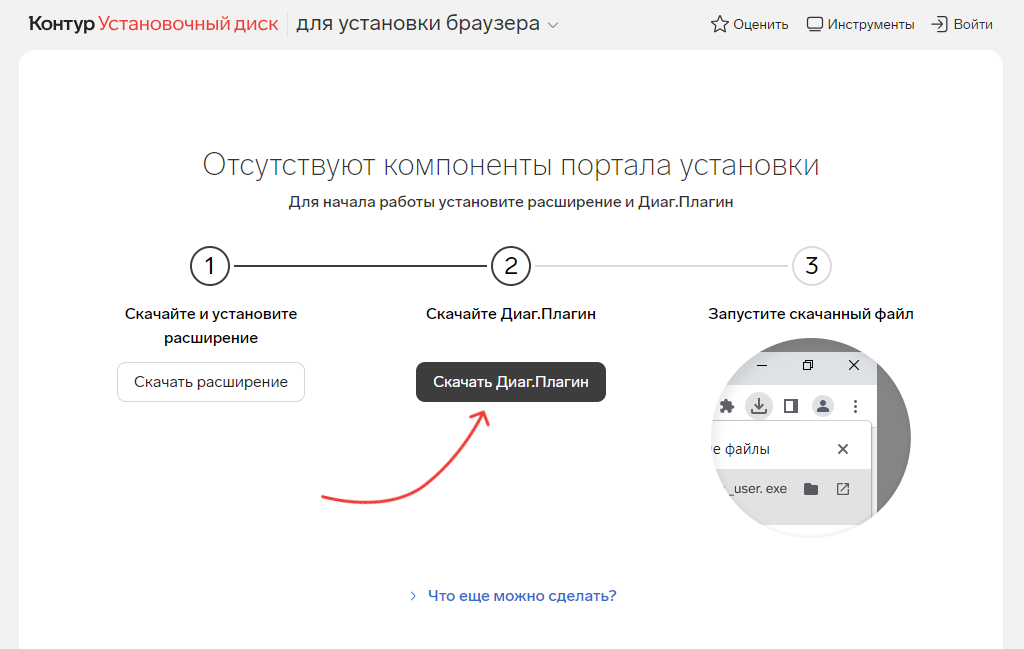Open the Установочный диск home link
This screenshot has height=649, width=1024.
(x=188, y=24)
